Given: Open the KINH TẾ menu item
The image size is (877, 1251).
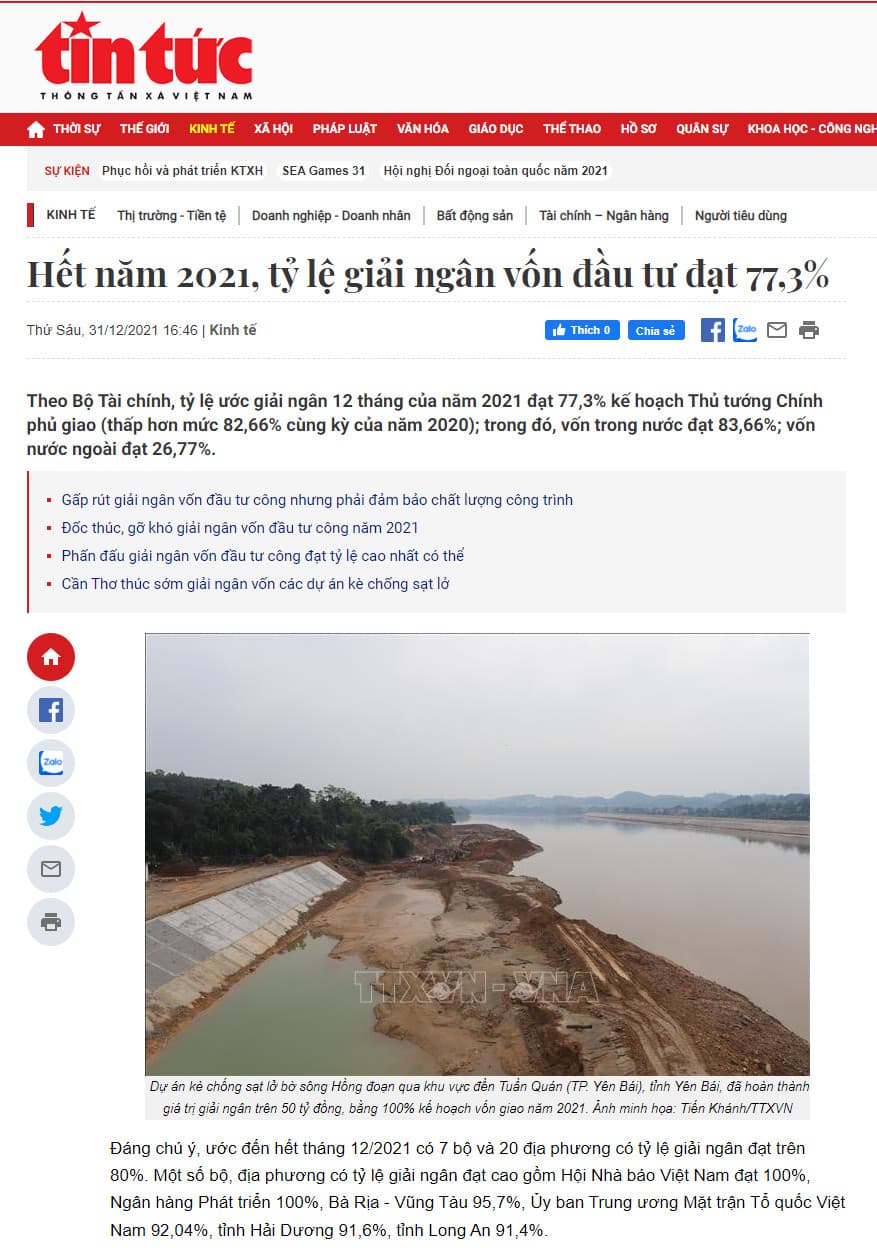Looking at the screenshot, I should coord(212,129).
